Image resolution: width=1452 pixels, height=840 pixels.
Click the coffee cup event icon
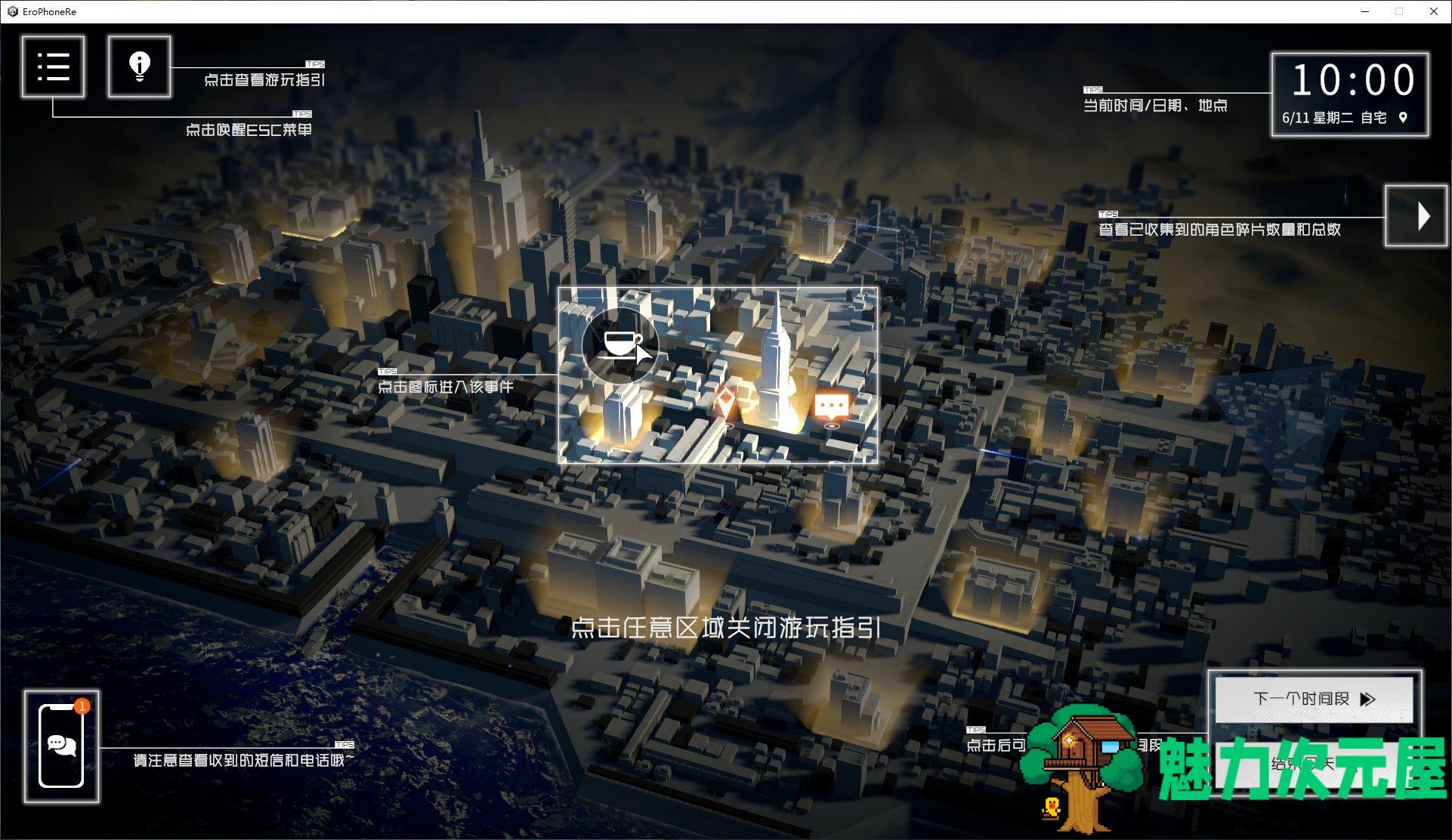(620, 345)
